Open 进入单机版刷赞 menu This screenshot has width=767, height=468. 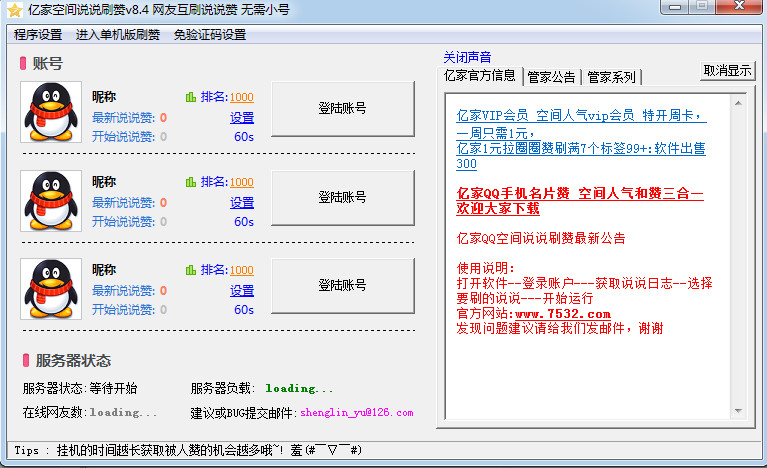coord(118,35)
